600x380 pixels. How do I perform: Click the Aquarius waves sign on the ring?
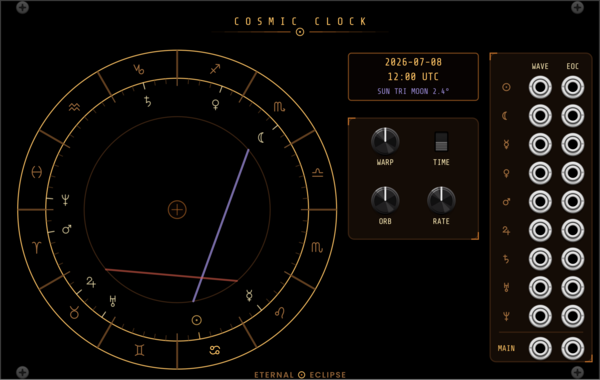point(74,107)
